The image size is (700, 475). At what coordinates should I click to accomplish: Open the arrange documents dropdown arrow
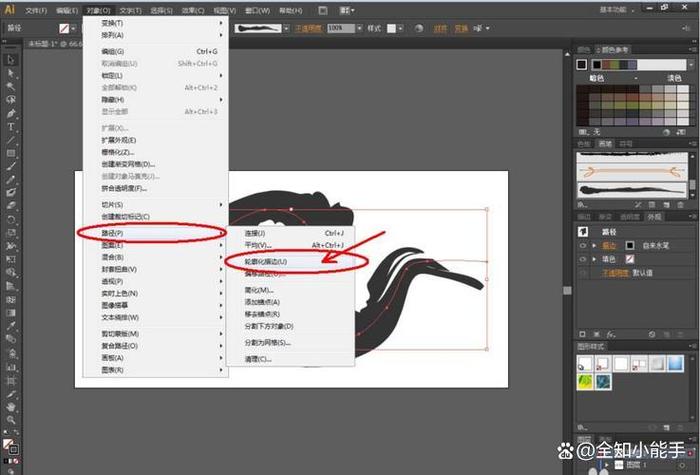coord(352,10)
